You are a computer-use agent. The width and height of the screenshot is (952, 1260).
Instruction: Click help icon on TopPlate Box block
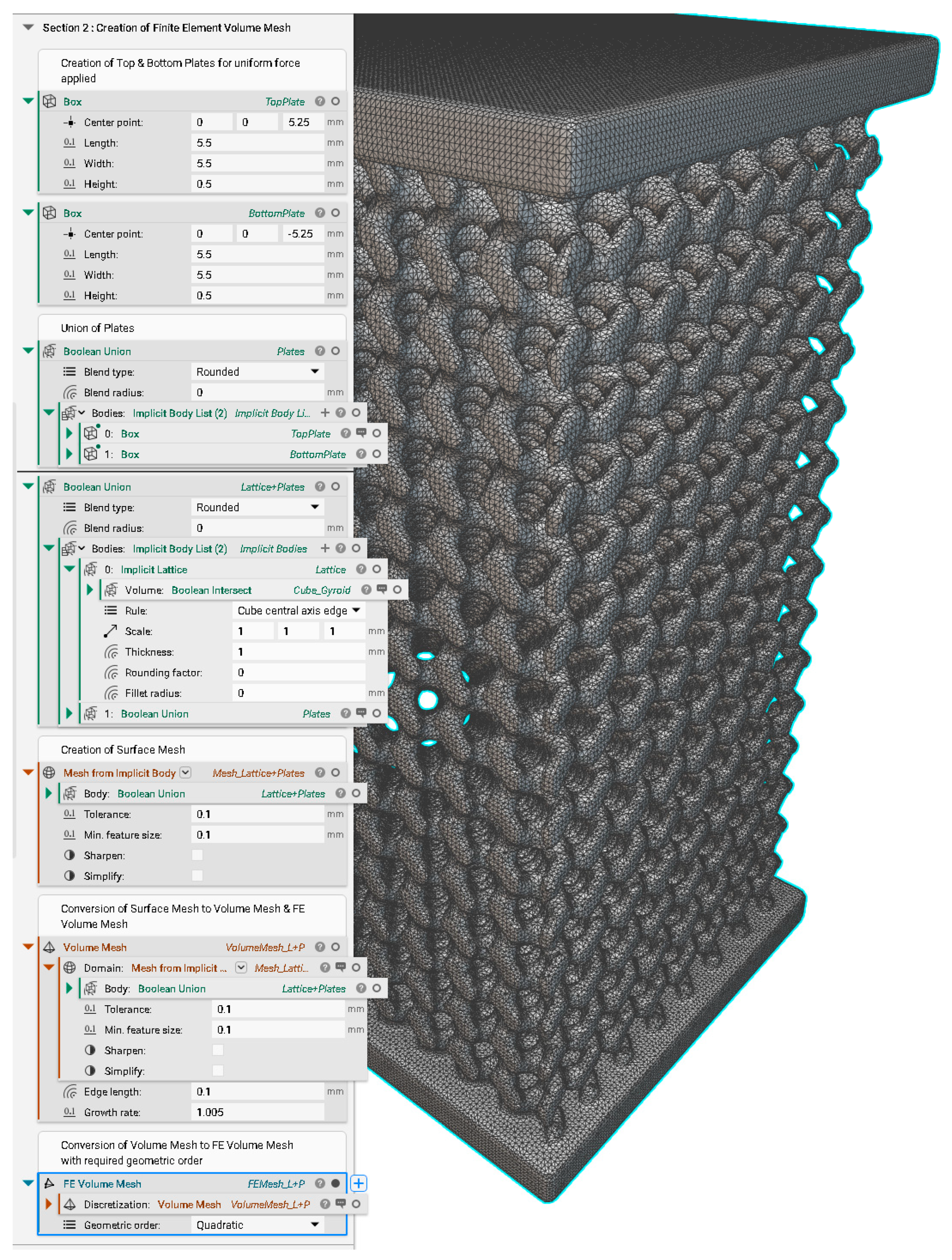320,102
